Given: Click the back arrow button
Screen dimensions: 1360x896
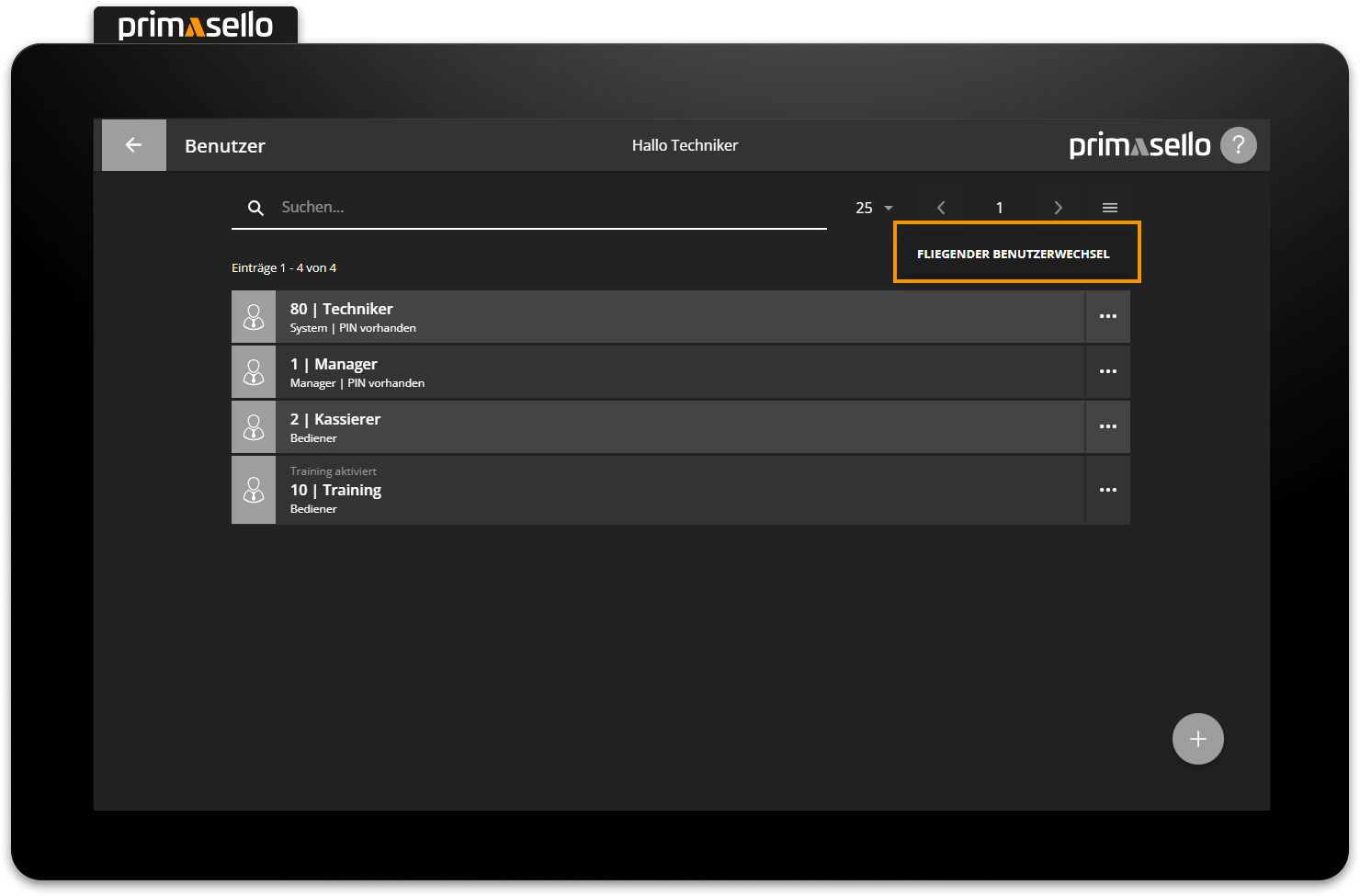Looking at the screenshot, I should click(134, 145).
